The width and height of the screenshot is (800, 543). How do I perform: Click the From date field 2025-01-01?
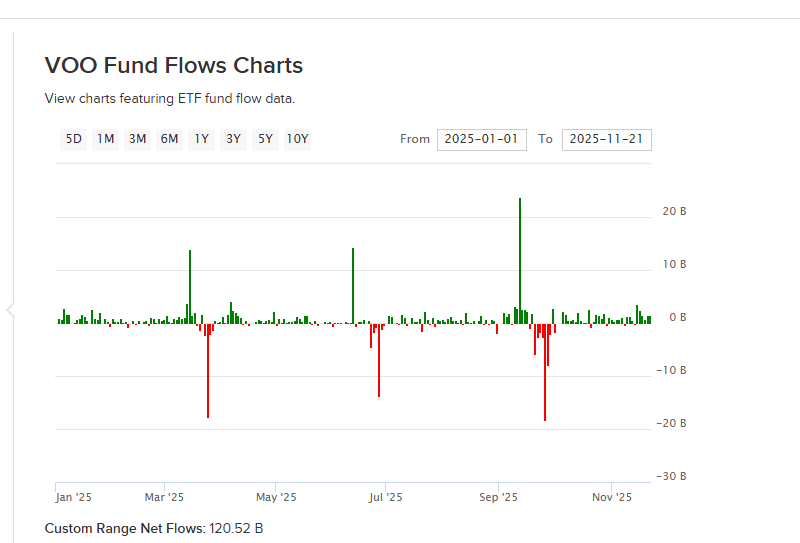click(482, 140)
